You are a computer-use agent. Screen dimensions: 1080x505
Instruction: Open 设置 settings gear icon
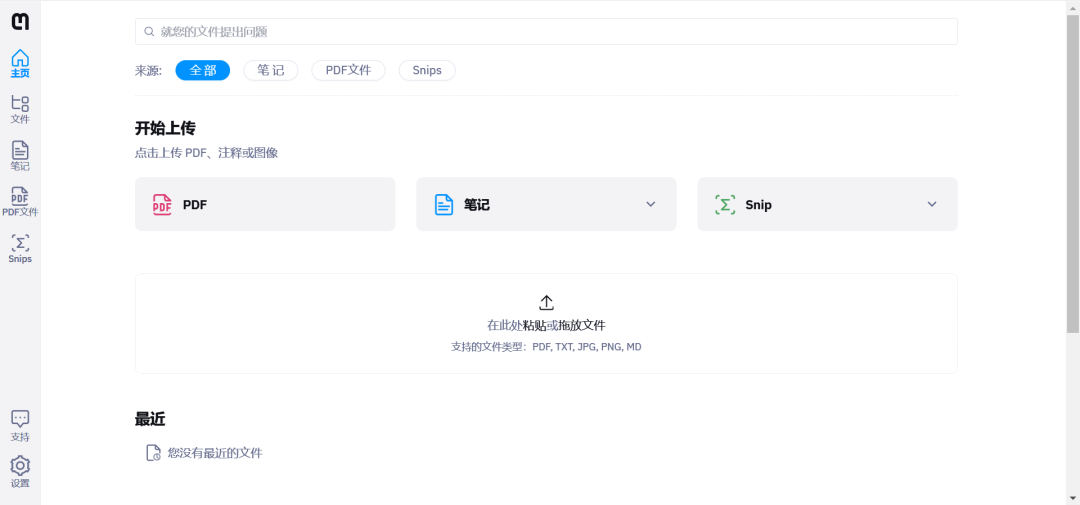(x=20, y=471)
